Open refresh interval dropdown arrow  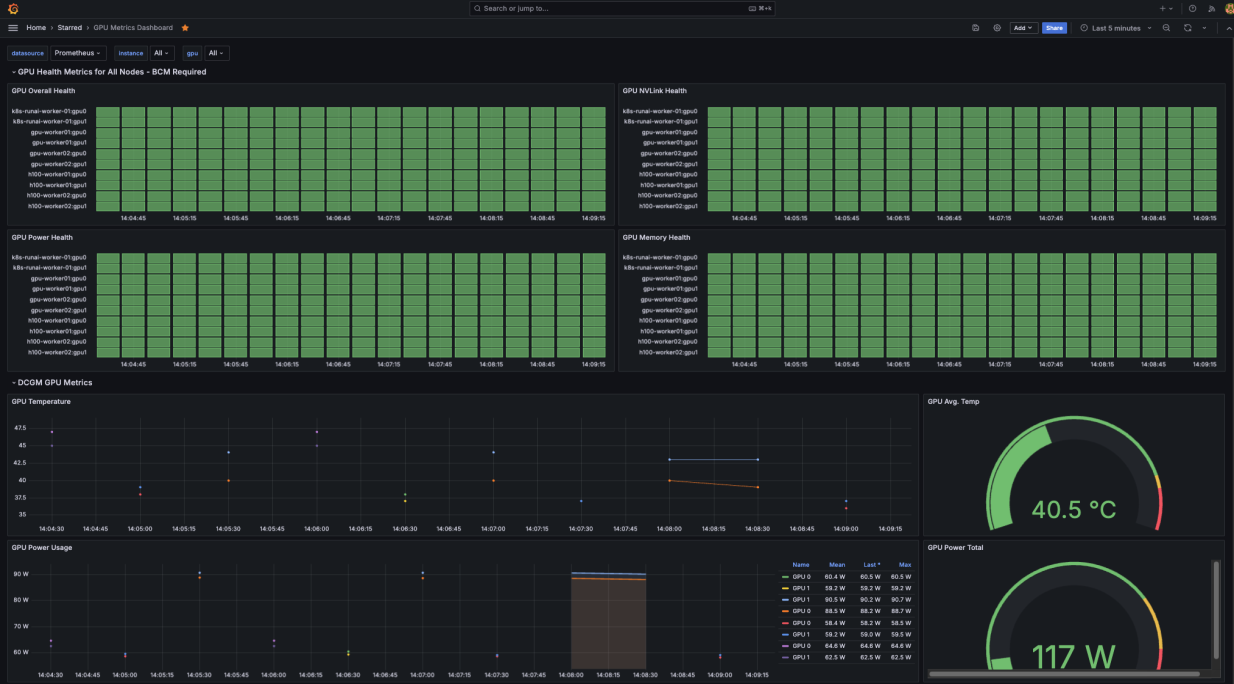click(x=1203, y=28)
